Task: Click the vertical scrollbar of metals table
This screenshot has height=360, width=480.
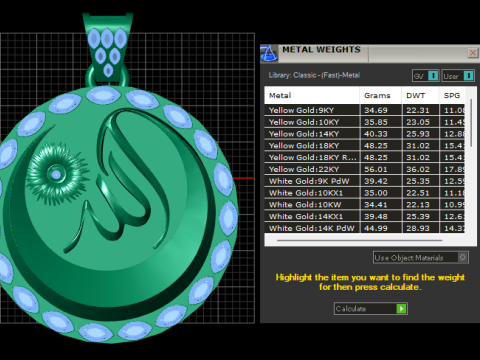Action: (471, 123)
